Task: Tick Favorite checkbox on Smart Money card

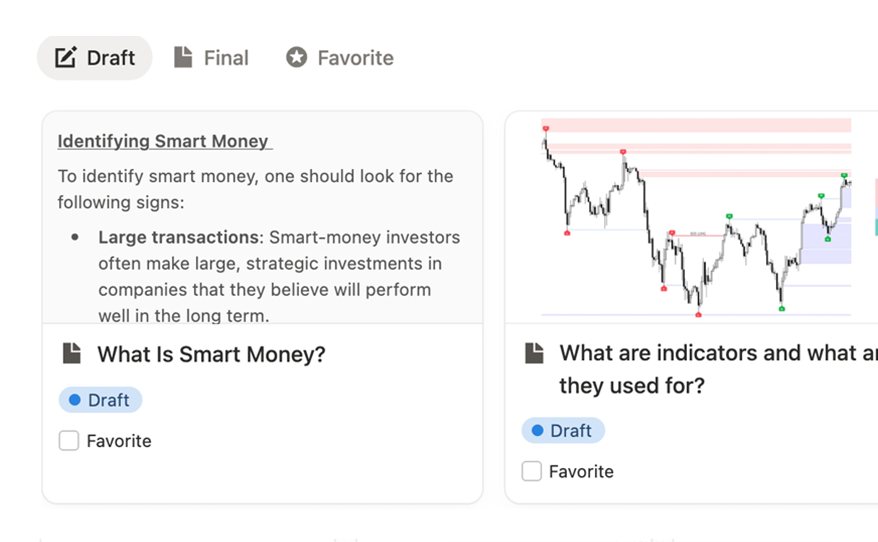Action: [x=69, y=441]
